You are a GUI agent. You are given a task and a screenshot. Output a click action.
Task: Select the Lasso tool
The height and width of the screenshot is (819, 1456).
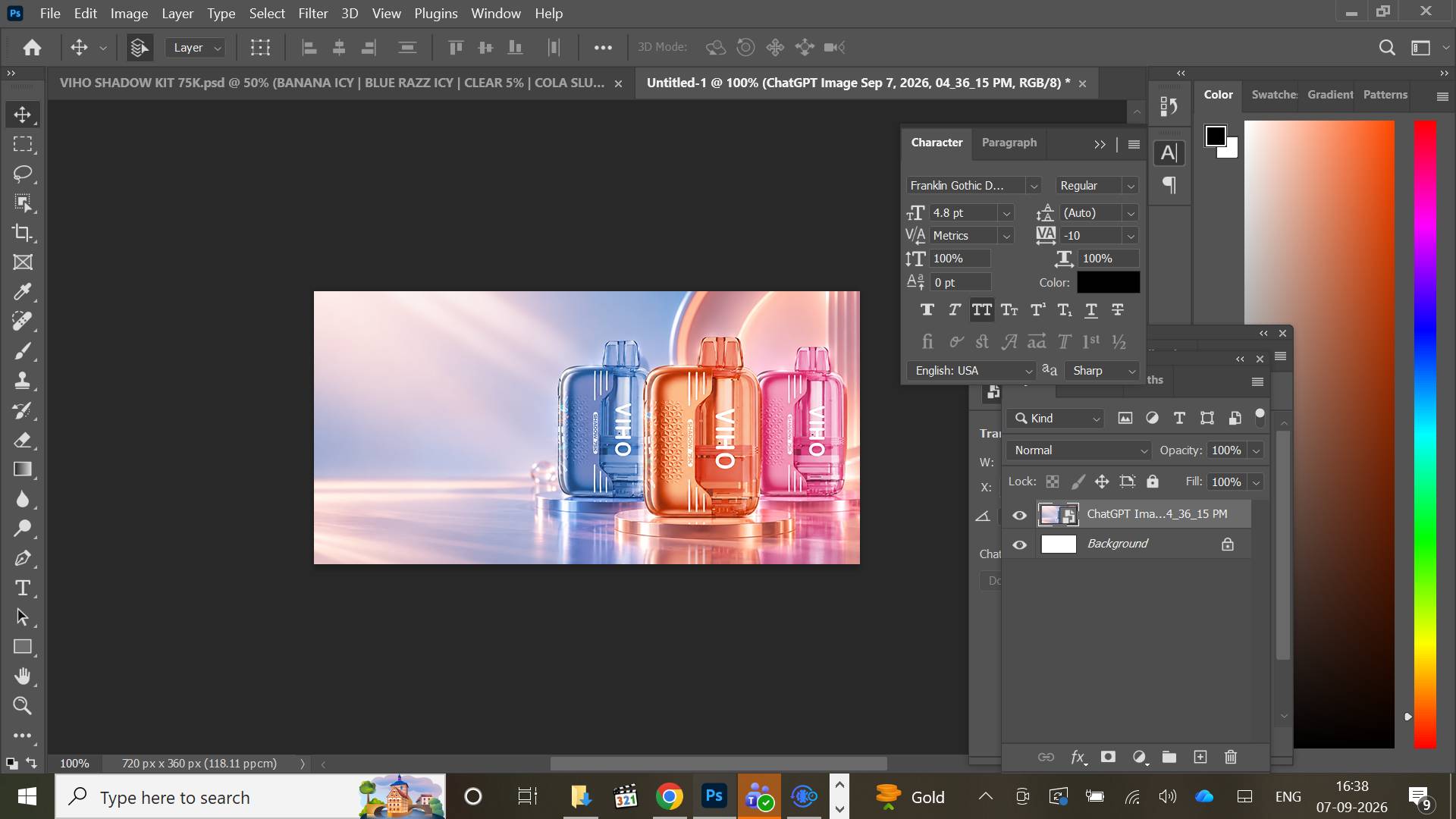[23, 174]
